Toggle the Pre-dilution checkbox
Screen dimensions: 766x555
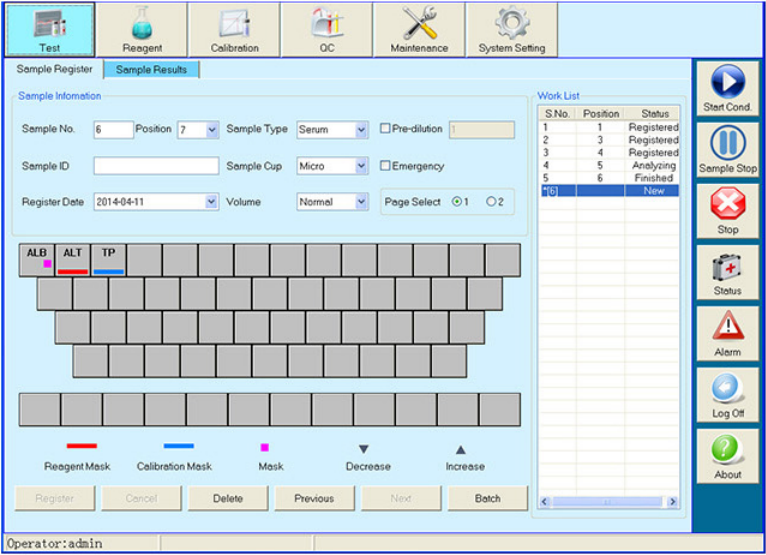[385, 128]
